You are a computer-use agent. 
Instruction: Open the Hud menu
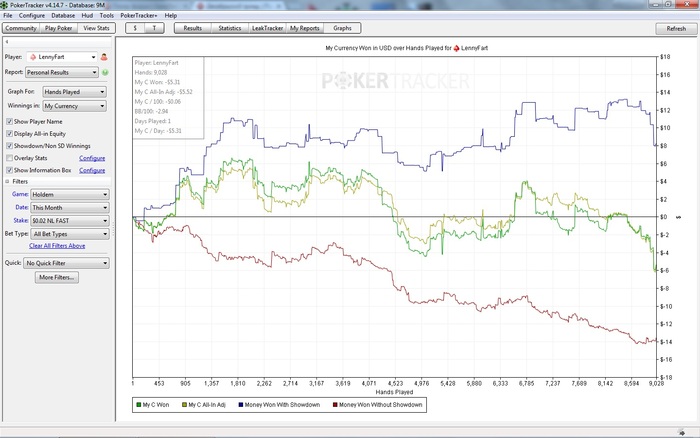tap(87, 15)
